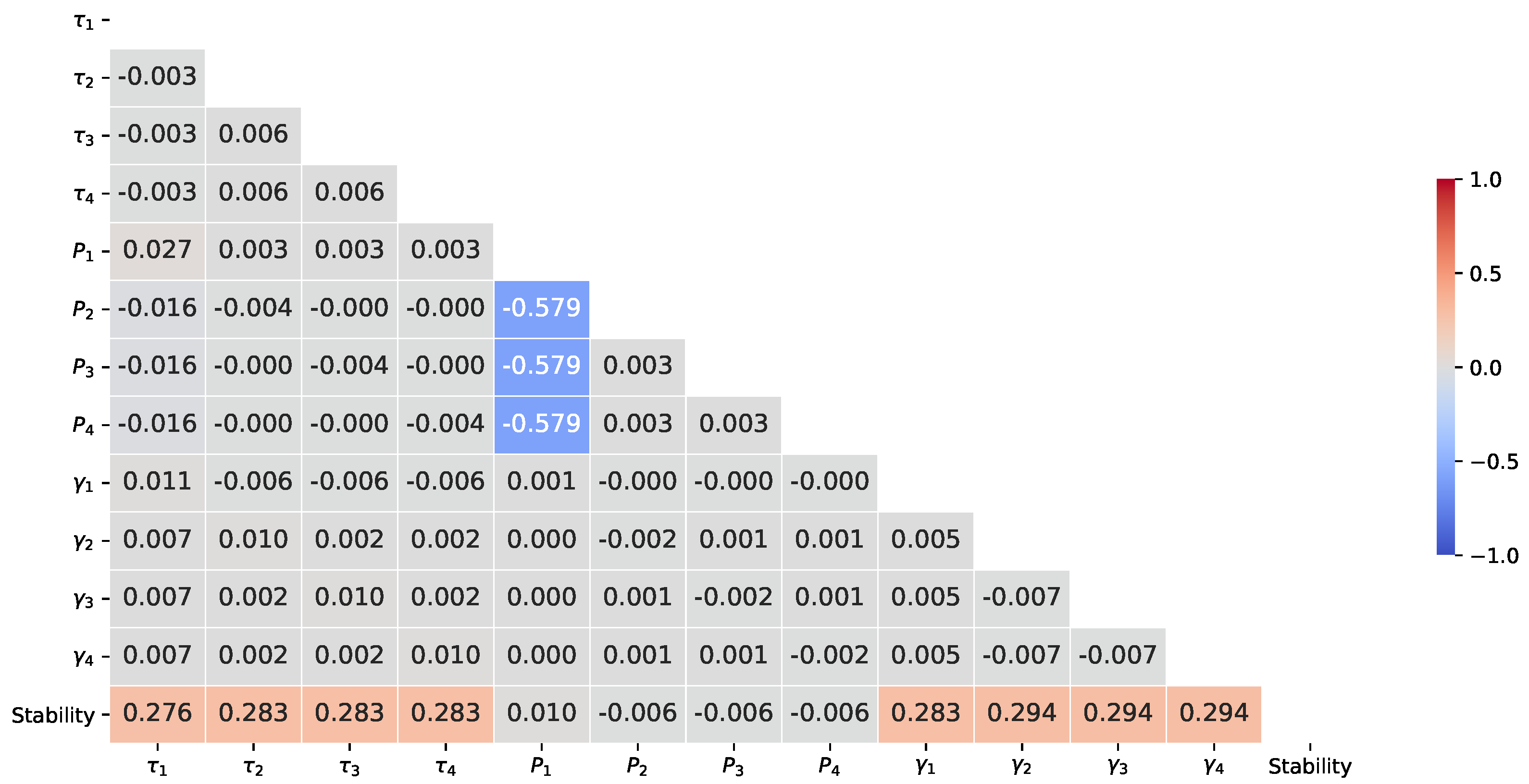The width and height of the screenshot is (1529, 784).
Task: Click the γ4 label on the x-axis
Action: click(x=1214, y=766)
